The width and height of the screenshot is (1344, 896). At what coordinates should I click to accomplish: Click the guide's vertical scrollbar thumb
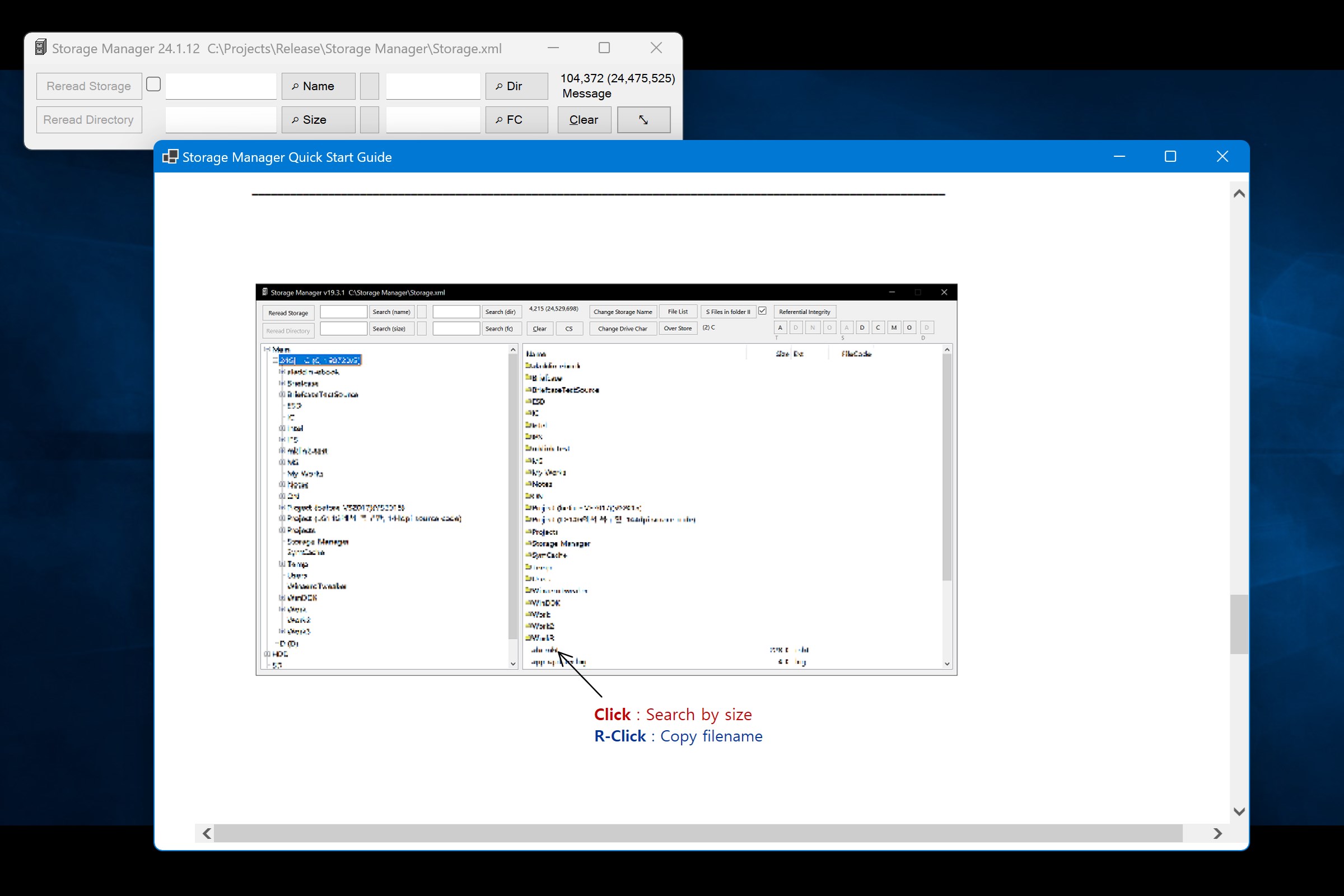(x=1238, y=623)
